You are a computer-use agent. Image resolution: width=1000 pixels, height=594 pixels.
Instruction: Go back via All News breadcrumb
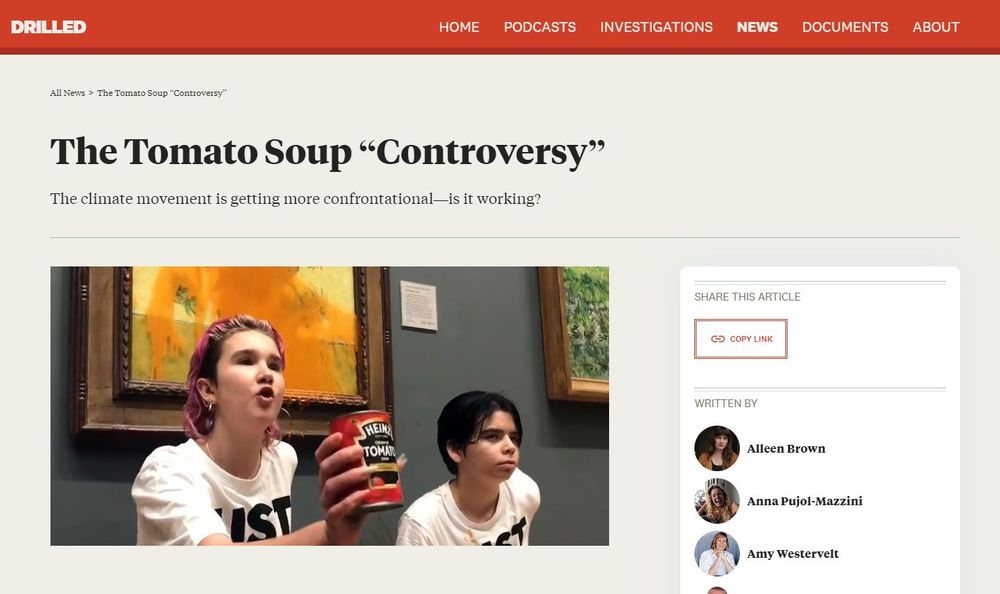coord(68,93)
